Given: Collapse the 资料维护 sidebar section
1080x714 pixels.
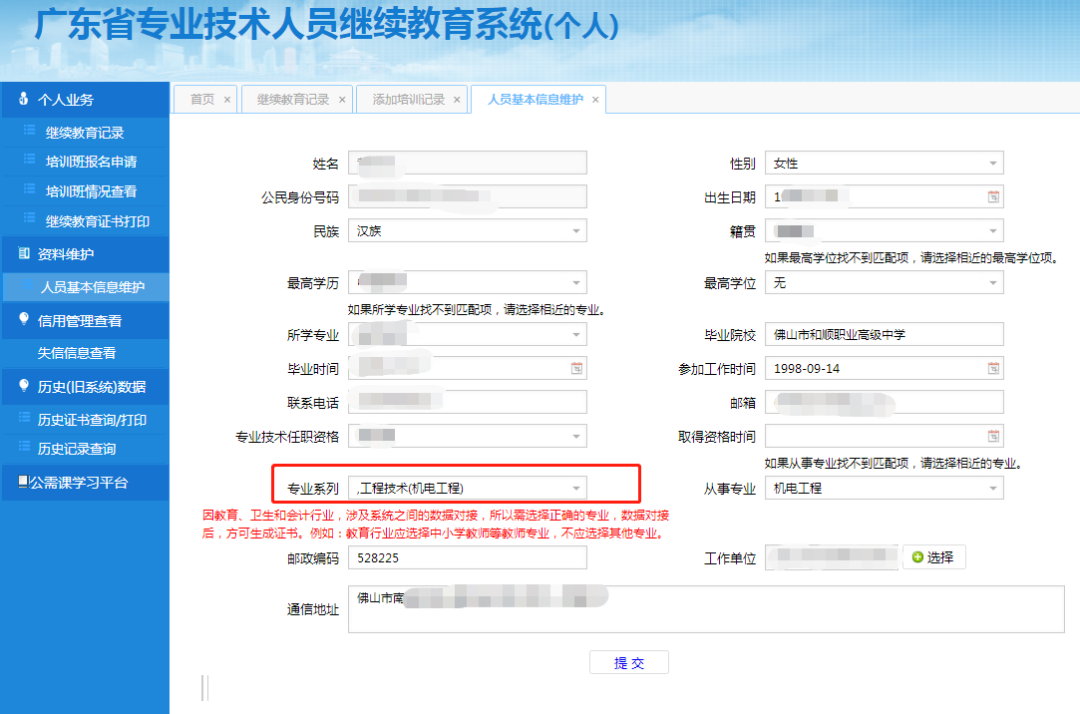Looking at the screenshot, I should (x=85, y=254).
